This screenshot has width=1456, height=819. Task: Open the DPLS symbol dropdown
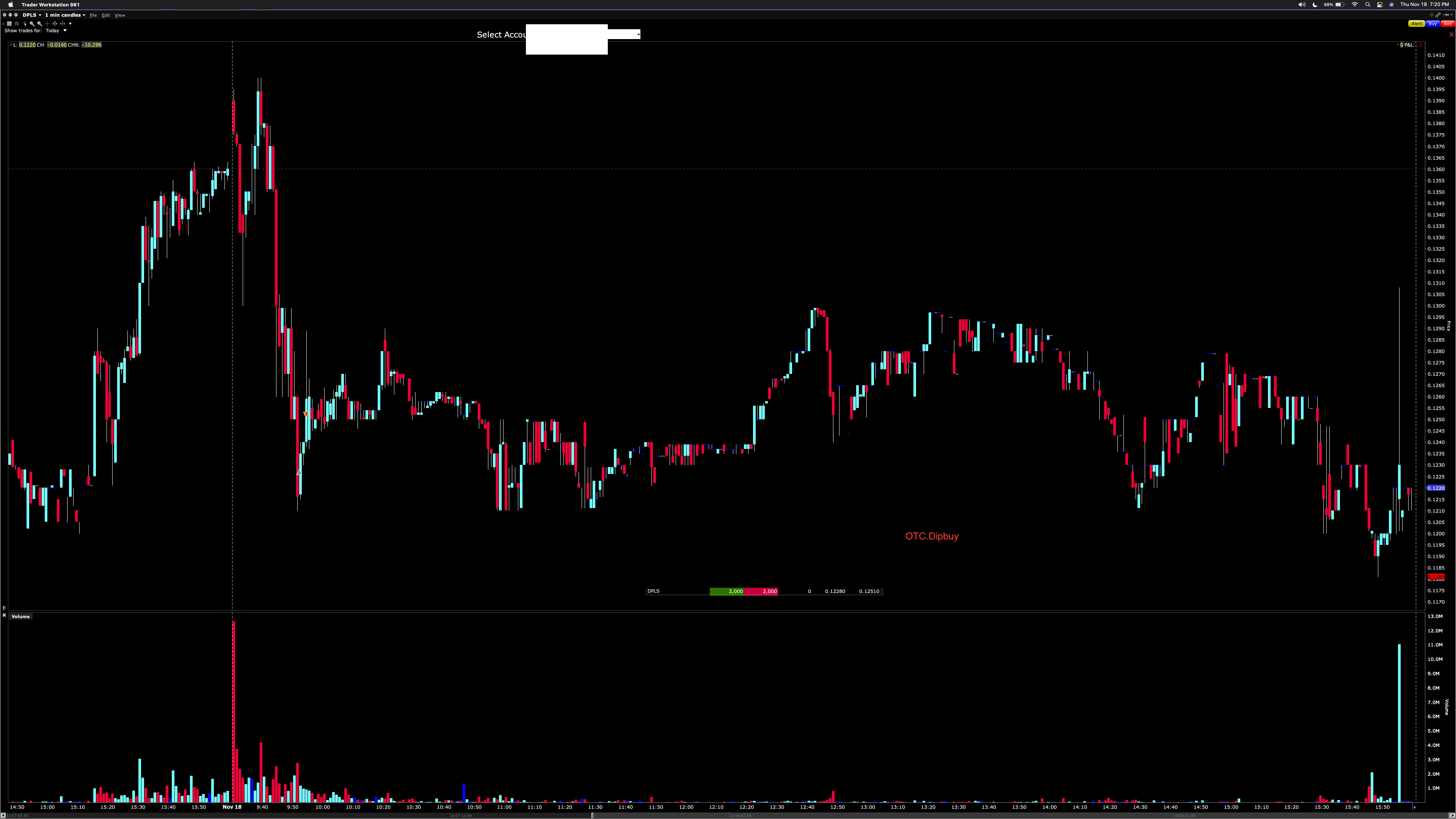click(31, 15)
